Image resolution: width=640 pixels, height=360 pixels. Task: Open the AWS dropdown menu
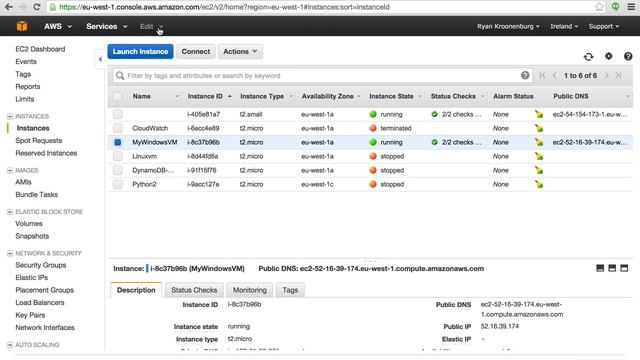pyautogui.click(x=58, y=26)
